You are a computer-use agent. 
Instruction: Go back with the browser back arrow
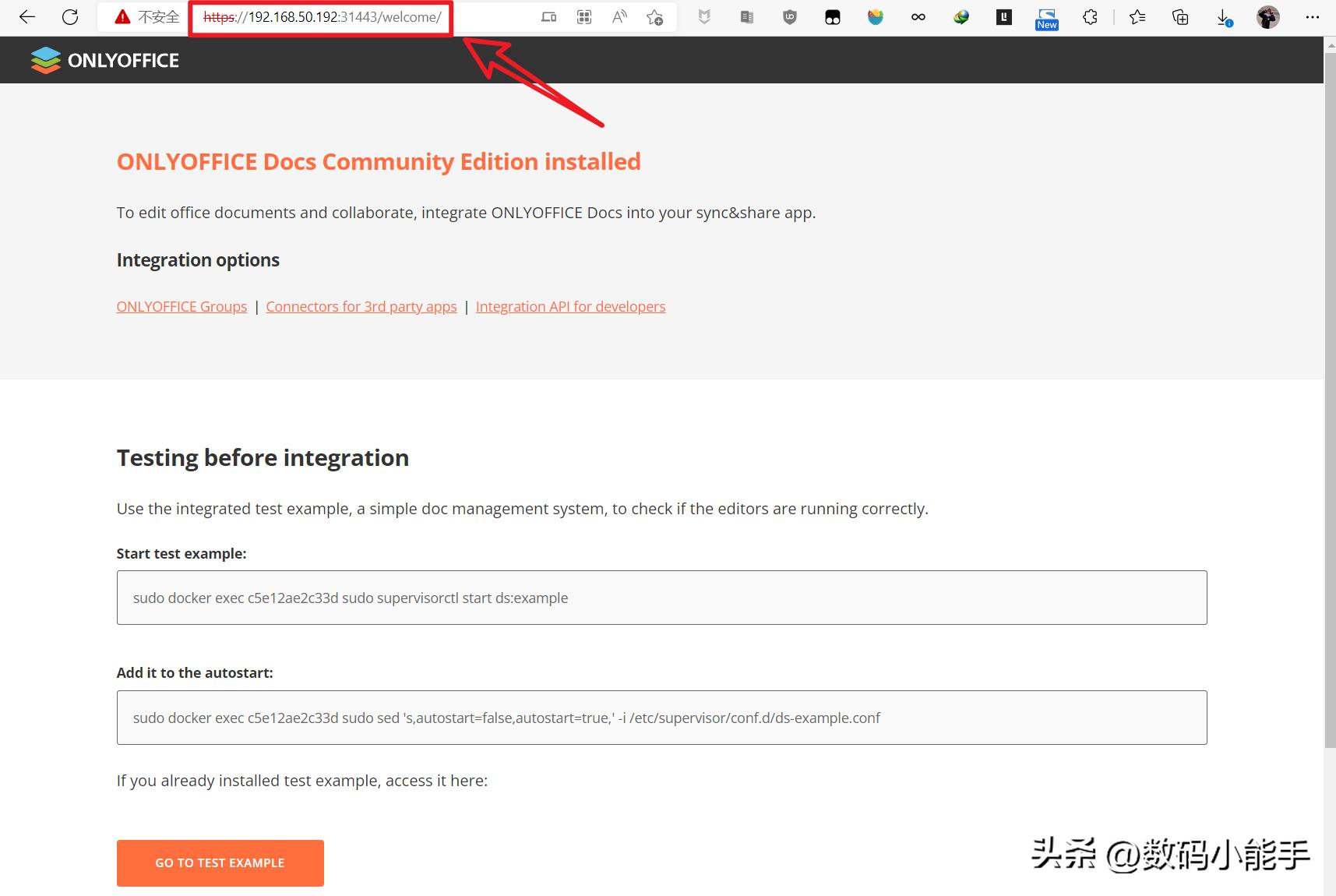[27, 16]
